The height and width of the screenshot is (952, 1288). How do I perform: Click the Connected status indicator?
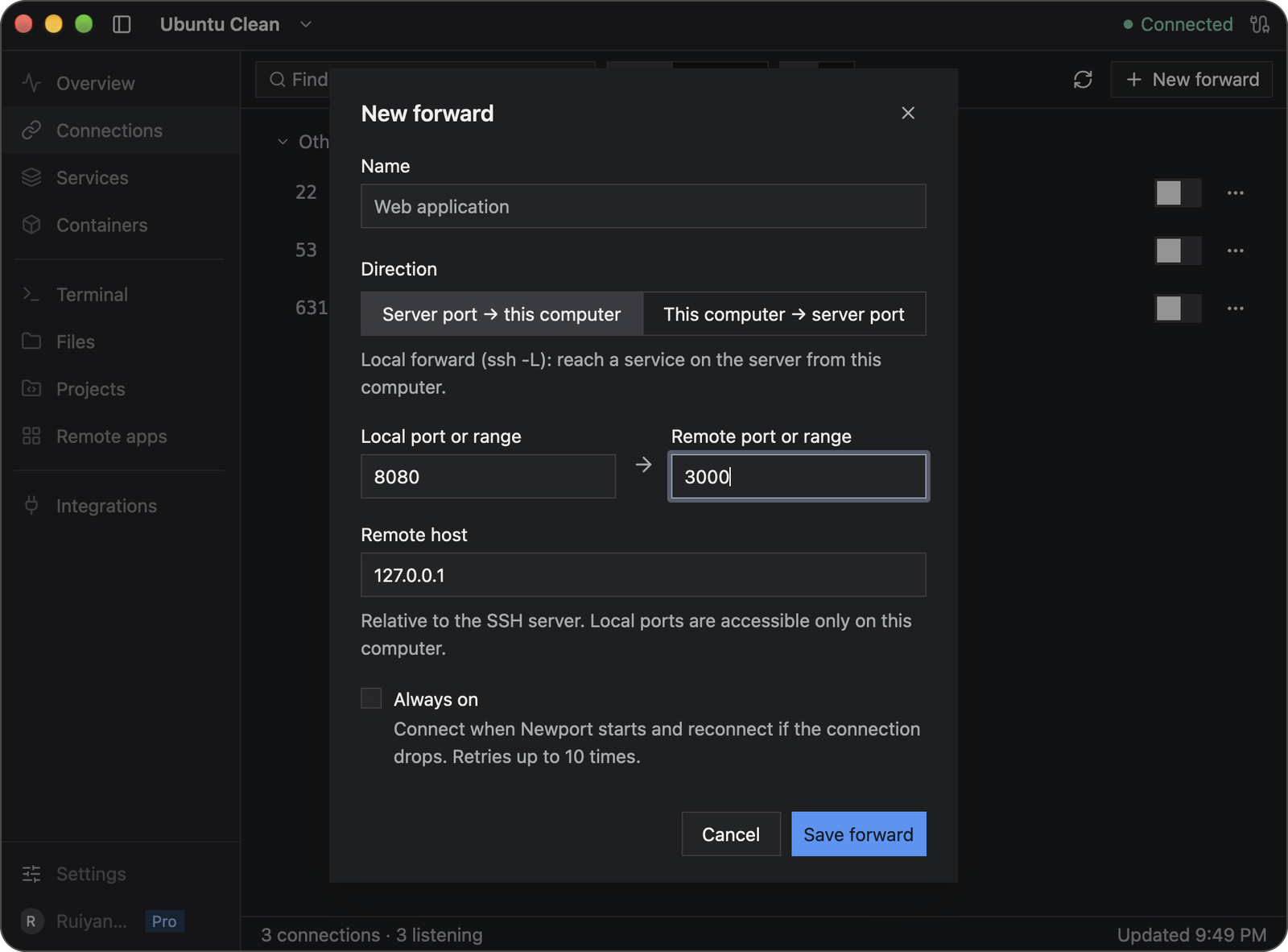click(x=1178, y=24)
